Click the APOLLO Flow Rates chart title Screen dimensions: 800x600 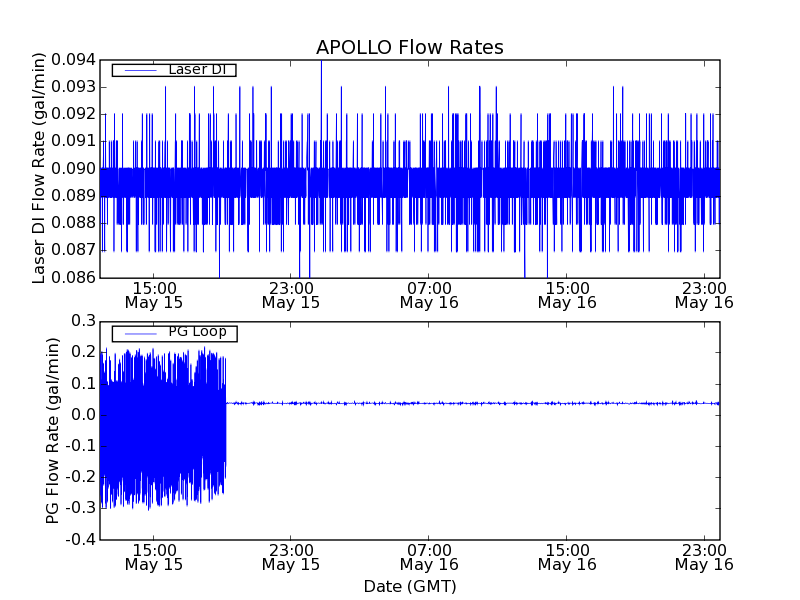click(x=409, y=47)
